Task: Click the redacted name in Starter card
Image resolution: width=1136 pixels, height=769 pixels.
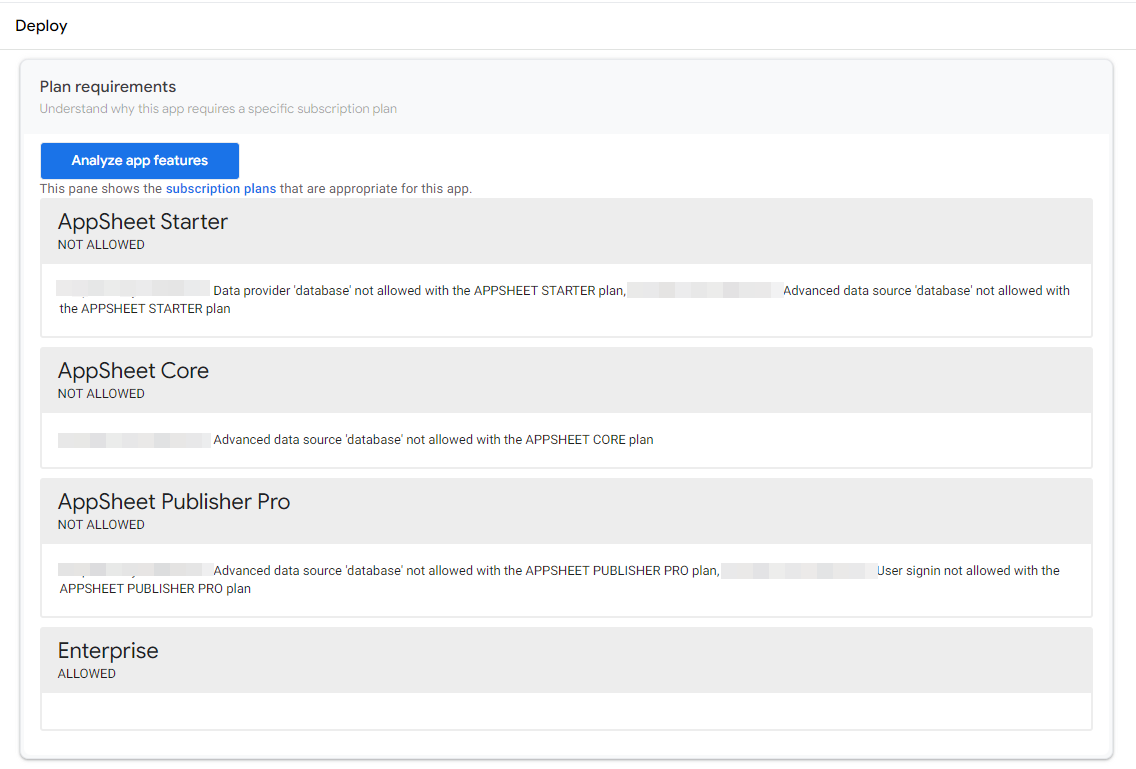Action: (x=132, y=290)
